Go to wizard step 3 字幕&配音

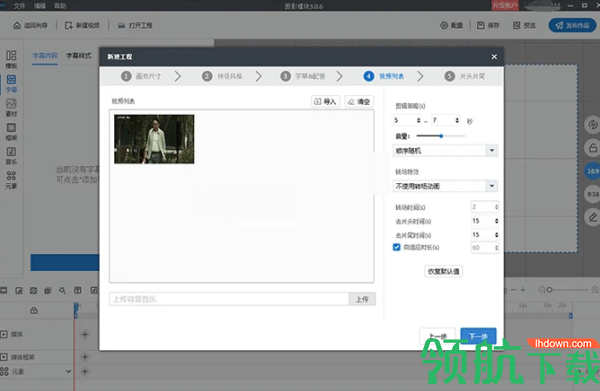pyautogui.click(x=302, y=76)
